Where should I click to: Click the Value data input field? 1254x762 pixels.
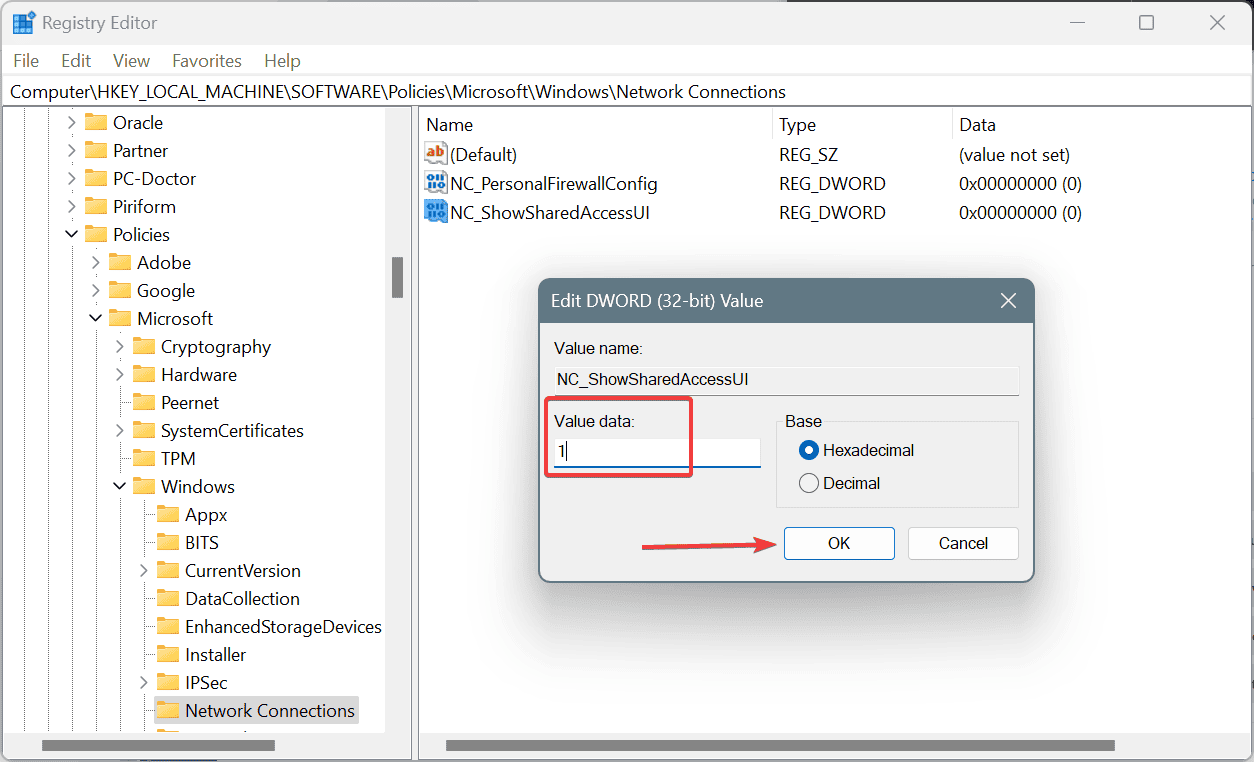tap(657, 452)
